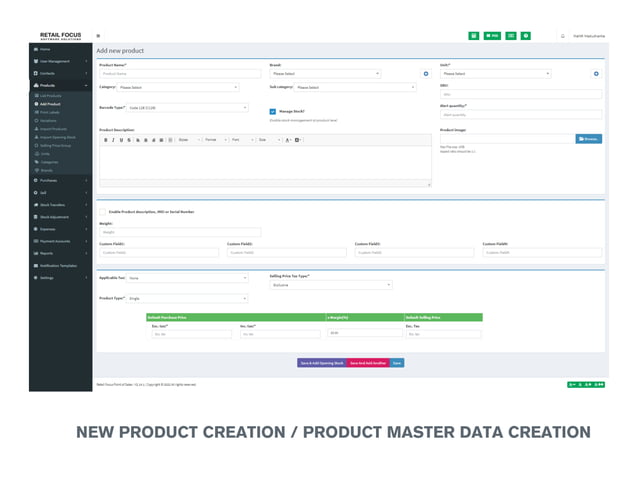Click the Stock Transfers truck icon
The height and width of the screenshot is (493, 638).
click(36, 205)
